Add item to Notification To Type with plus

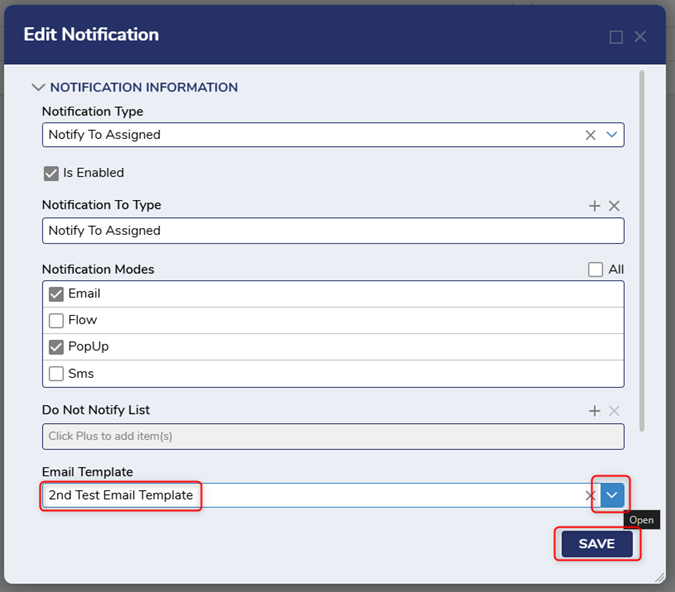pyautogui.click(x=594, y=206)
